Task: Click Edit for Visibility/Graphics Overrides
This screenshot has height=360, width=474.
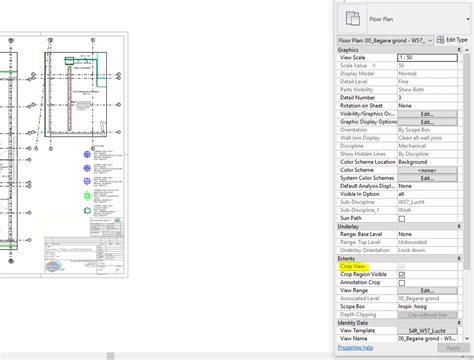Action: [427, 114]
